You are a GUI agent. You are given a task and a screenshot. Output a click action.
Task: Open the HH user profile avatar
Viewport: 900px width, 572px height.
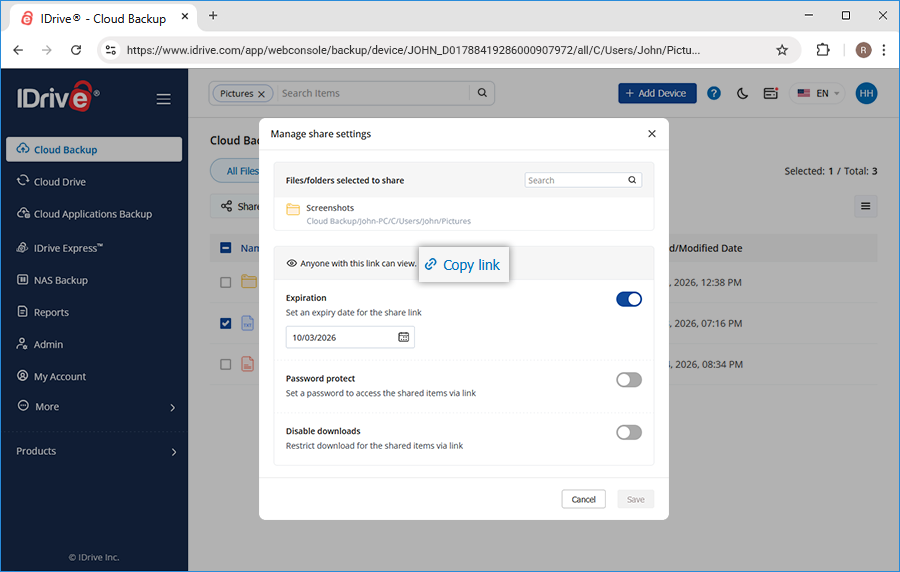pos(866,93)
